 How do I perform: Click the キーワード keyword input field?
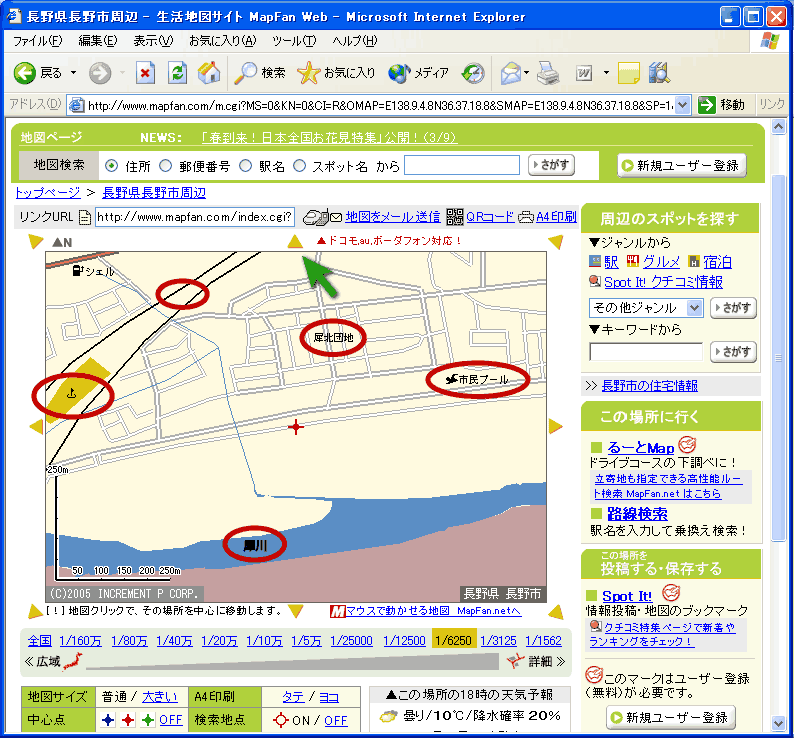click(x=646, y=352)
